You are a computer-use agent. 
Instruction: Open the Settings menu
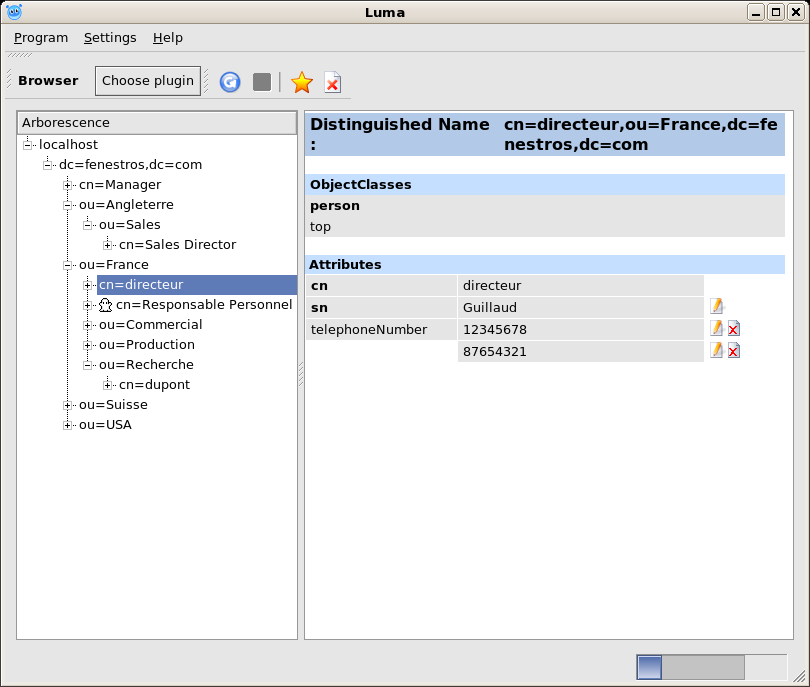[110, 38]
